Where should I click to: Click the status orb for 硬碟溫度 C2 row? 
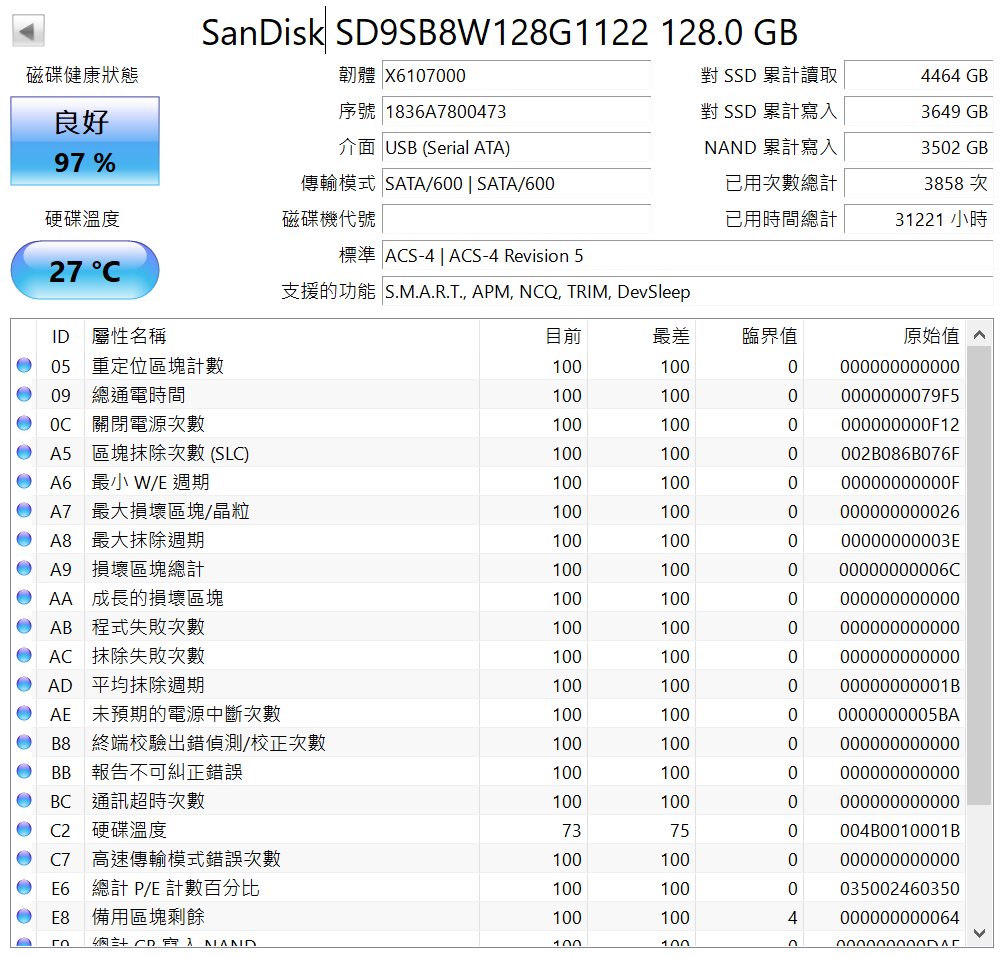point(24,830)
